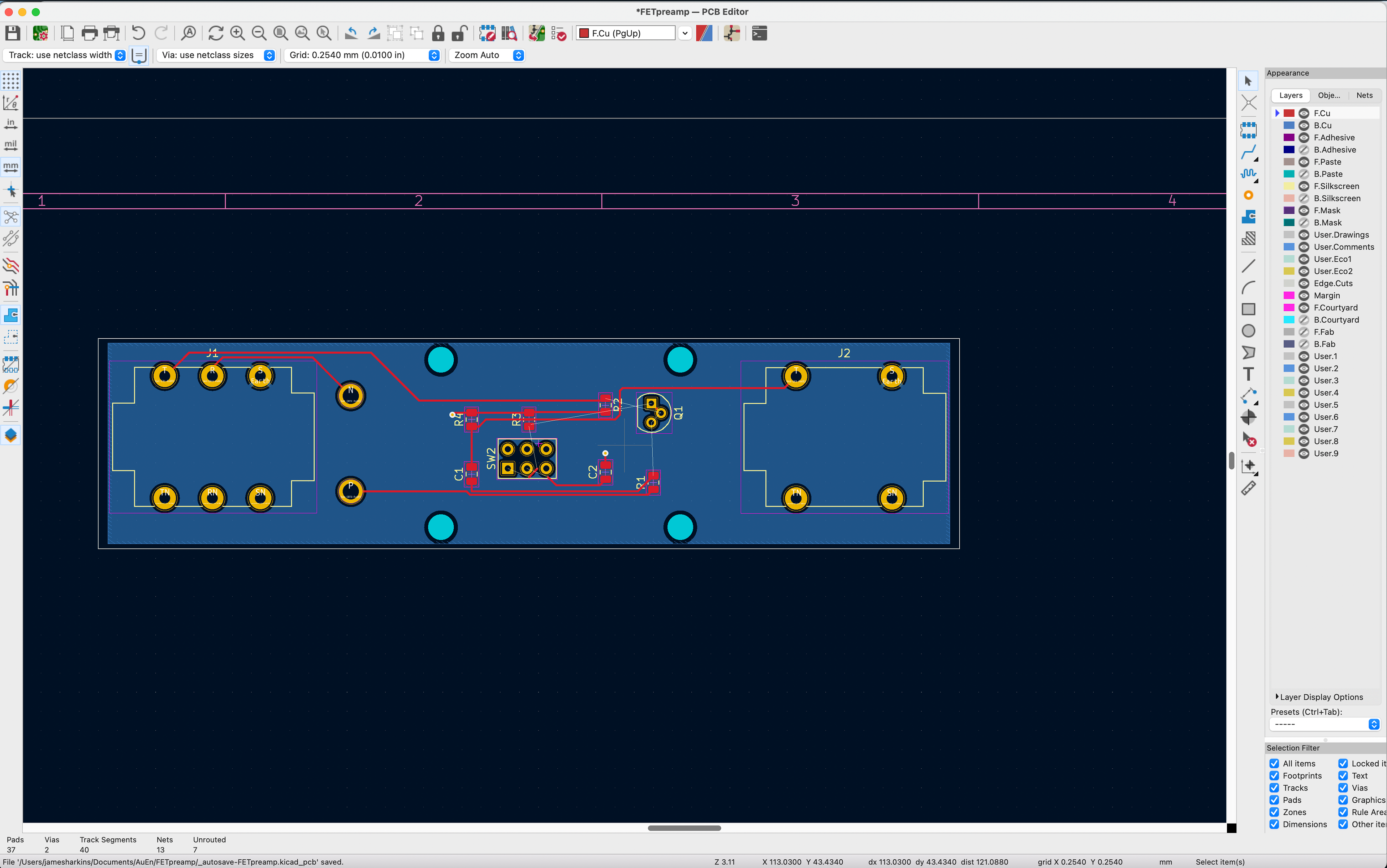
Task: Uncheck the Zones selection filter
Action: tap(1274, 812)
